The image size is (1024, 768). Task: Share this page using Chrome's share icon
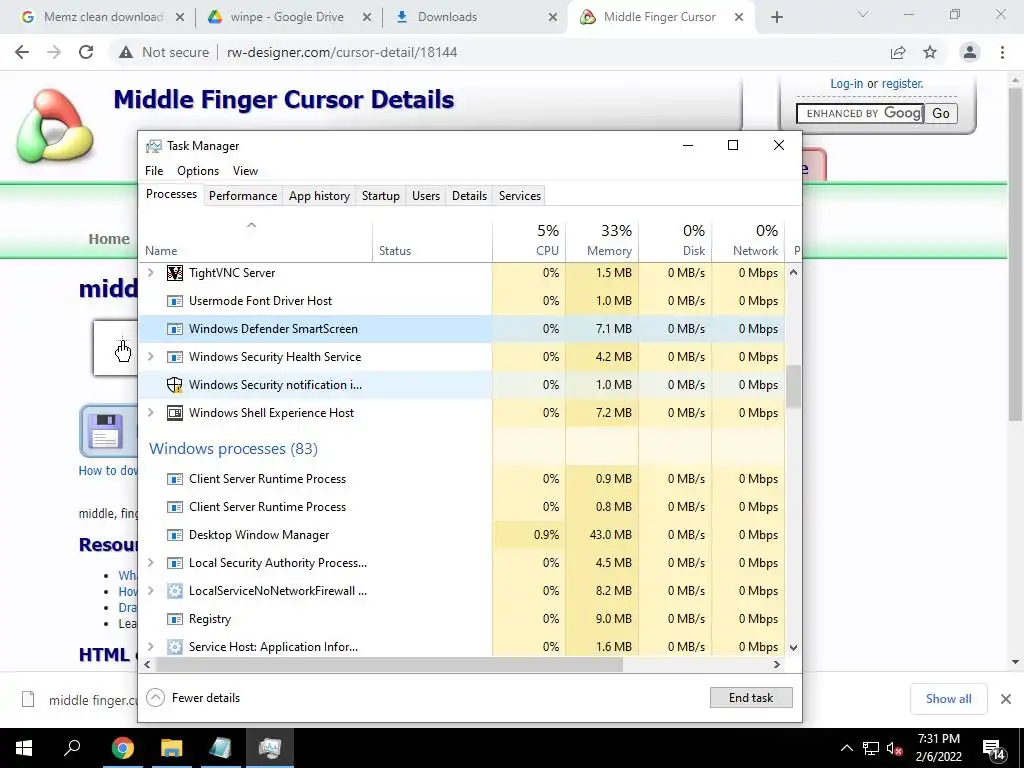[898, 52]
